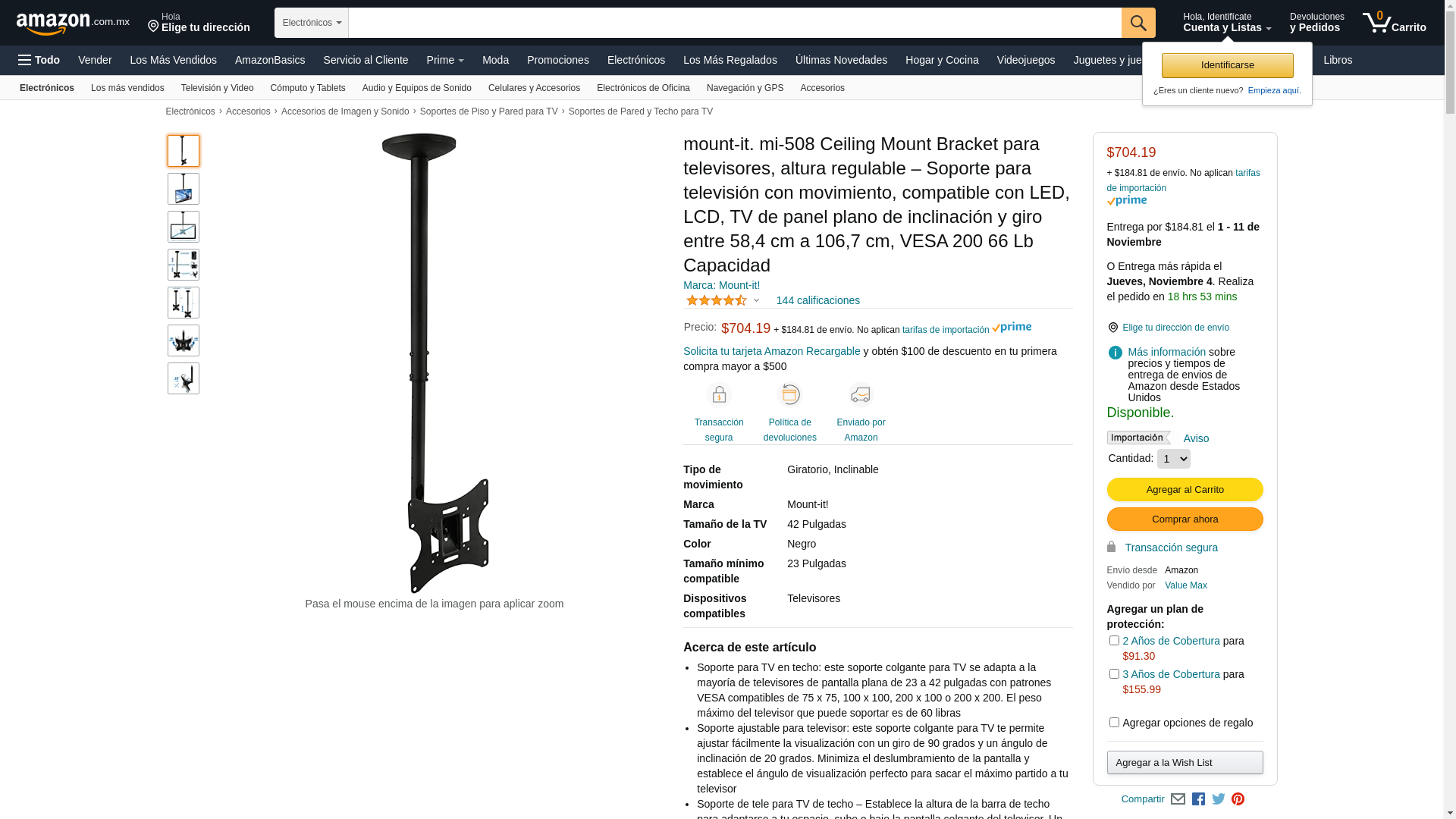Check the 2 Años de Cobertura plan
1456x819 pixels.
pos(1114,641)
